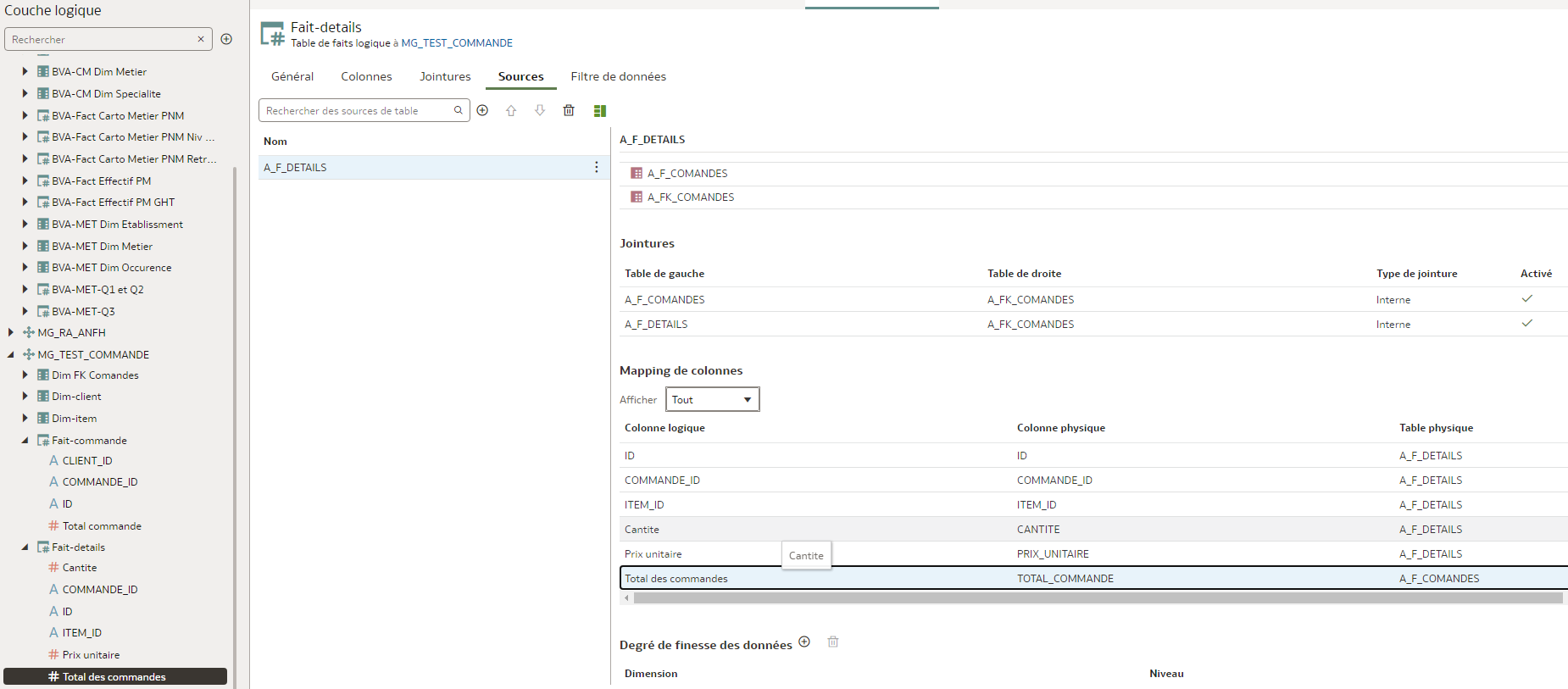
Task: Select Total des commandes in tree
Action: click(x=114, y=676)
